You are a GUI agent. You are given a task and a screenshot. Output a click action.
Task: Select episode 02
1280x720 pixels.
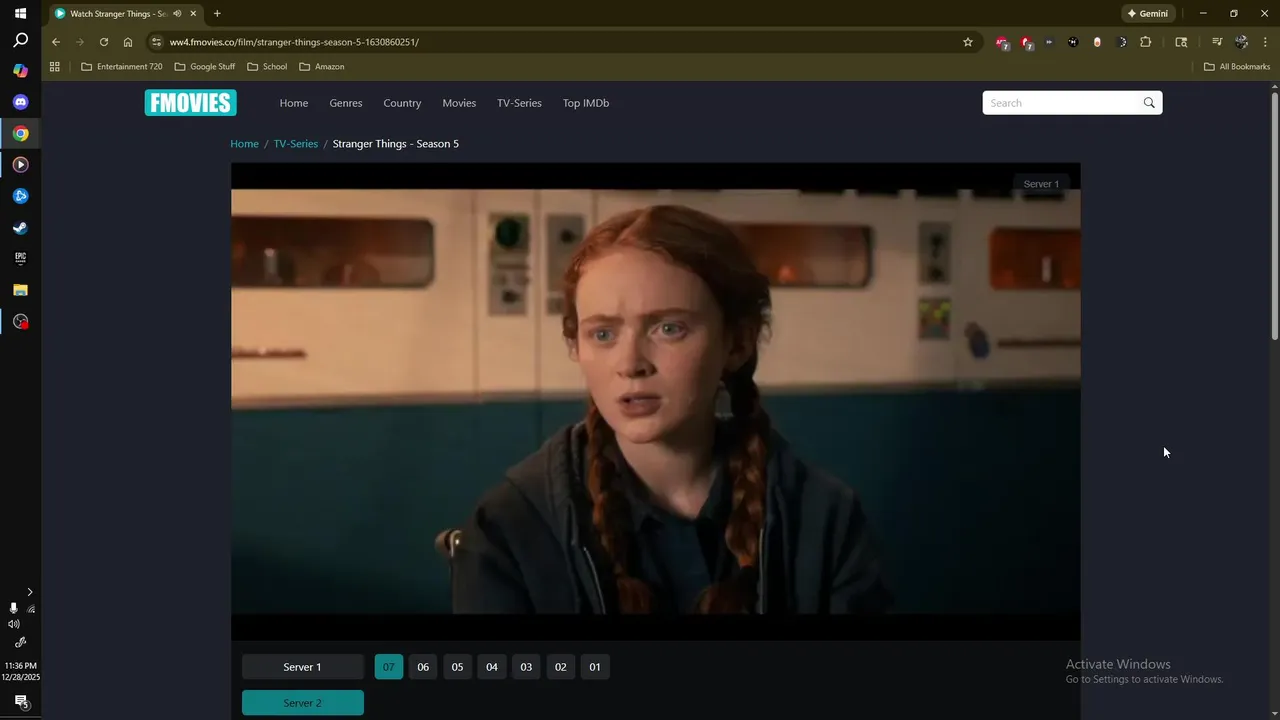pyautogui.click(x=561, y=667)
